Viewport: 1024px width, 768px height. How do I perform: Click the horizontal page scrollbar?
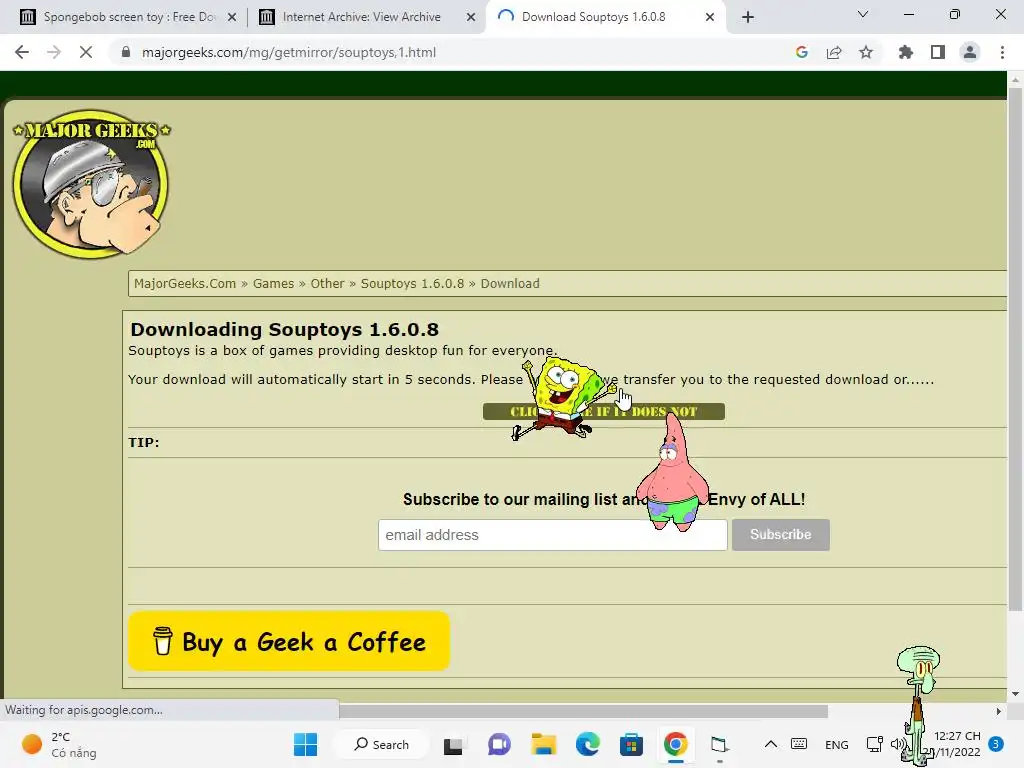pyautogui.click(x=583, y=711)
